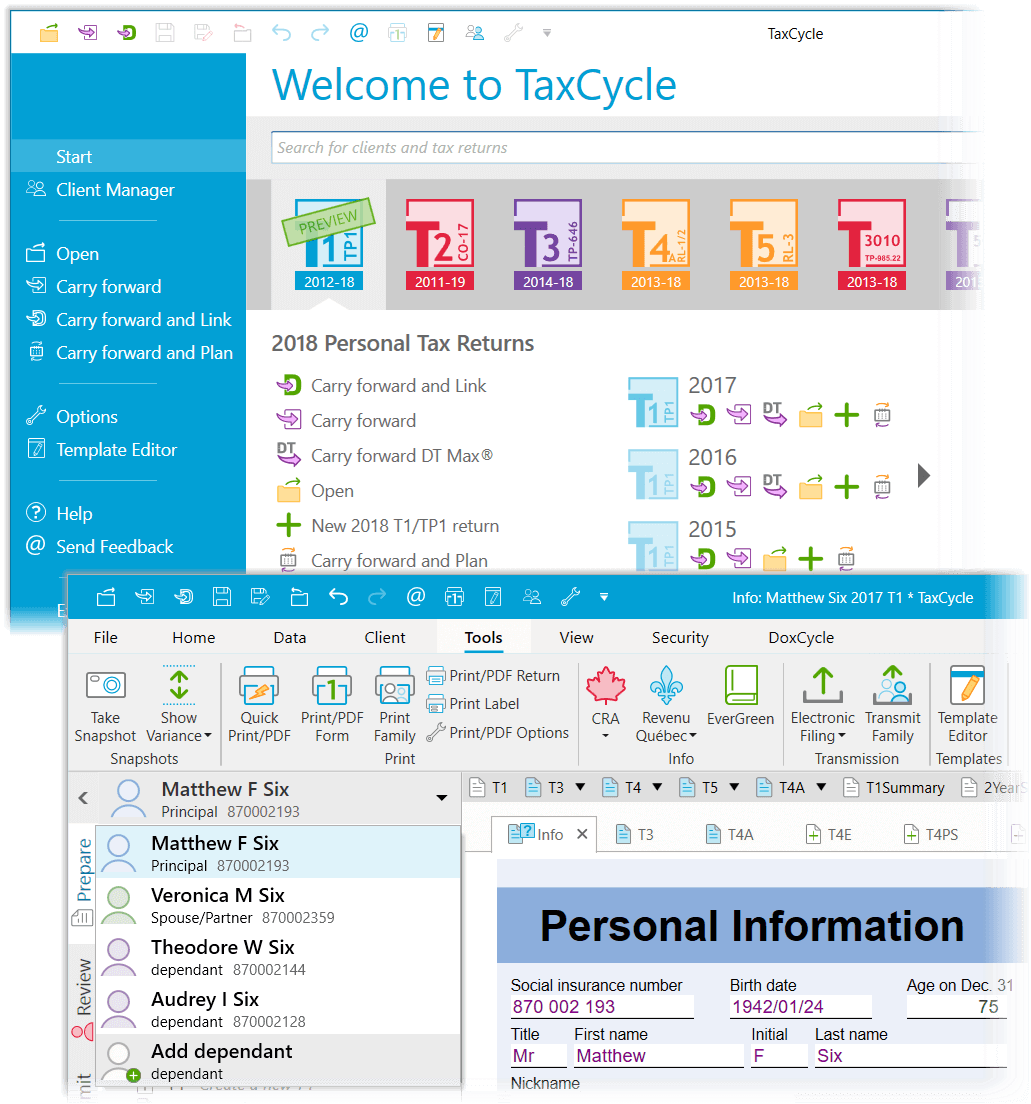The height and width of the screenshot is (1104, 1031).
Task: Choose the T4 2013-18 slips module tile
Action: point(656,244)
